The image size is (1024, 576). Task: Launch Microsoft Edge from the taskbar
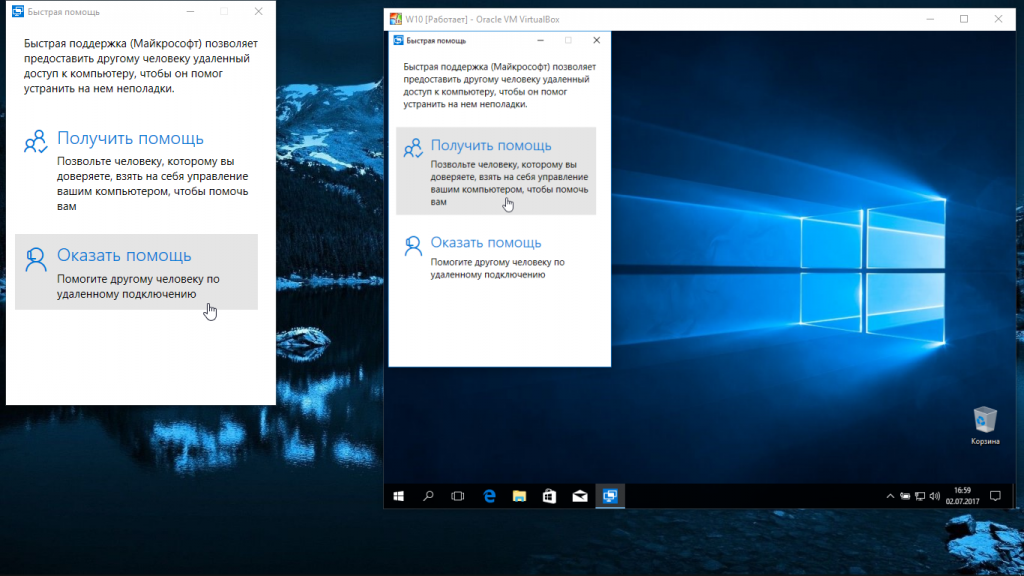(x=490, y=496)
